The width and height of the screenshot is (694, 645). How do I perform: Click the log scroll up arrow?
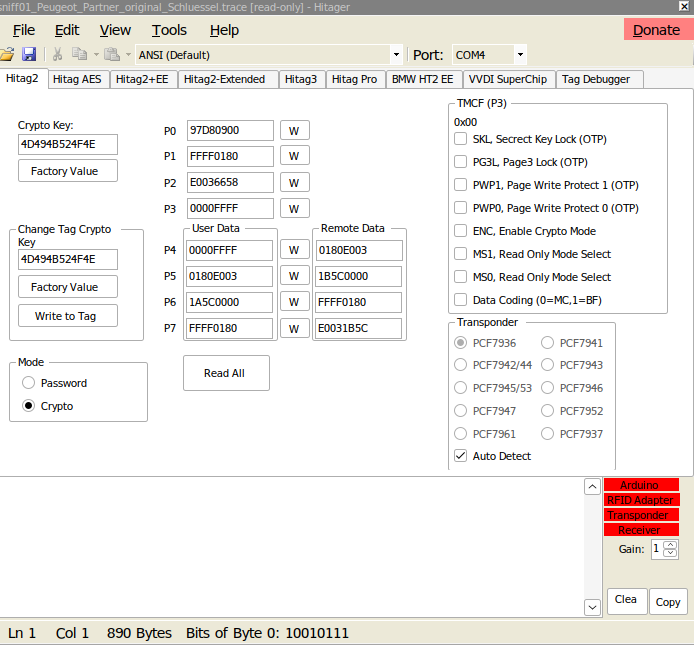(592, 487)
